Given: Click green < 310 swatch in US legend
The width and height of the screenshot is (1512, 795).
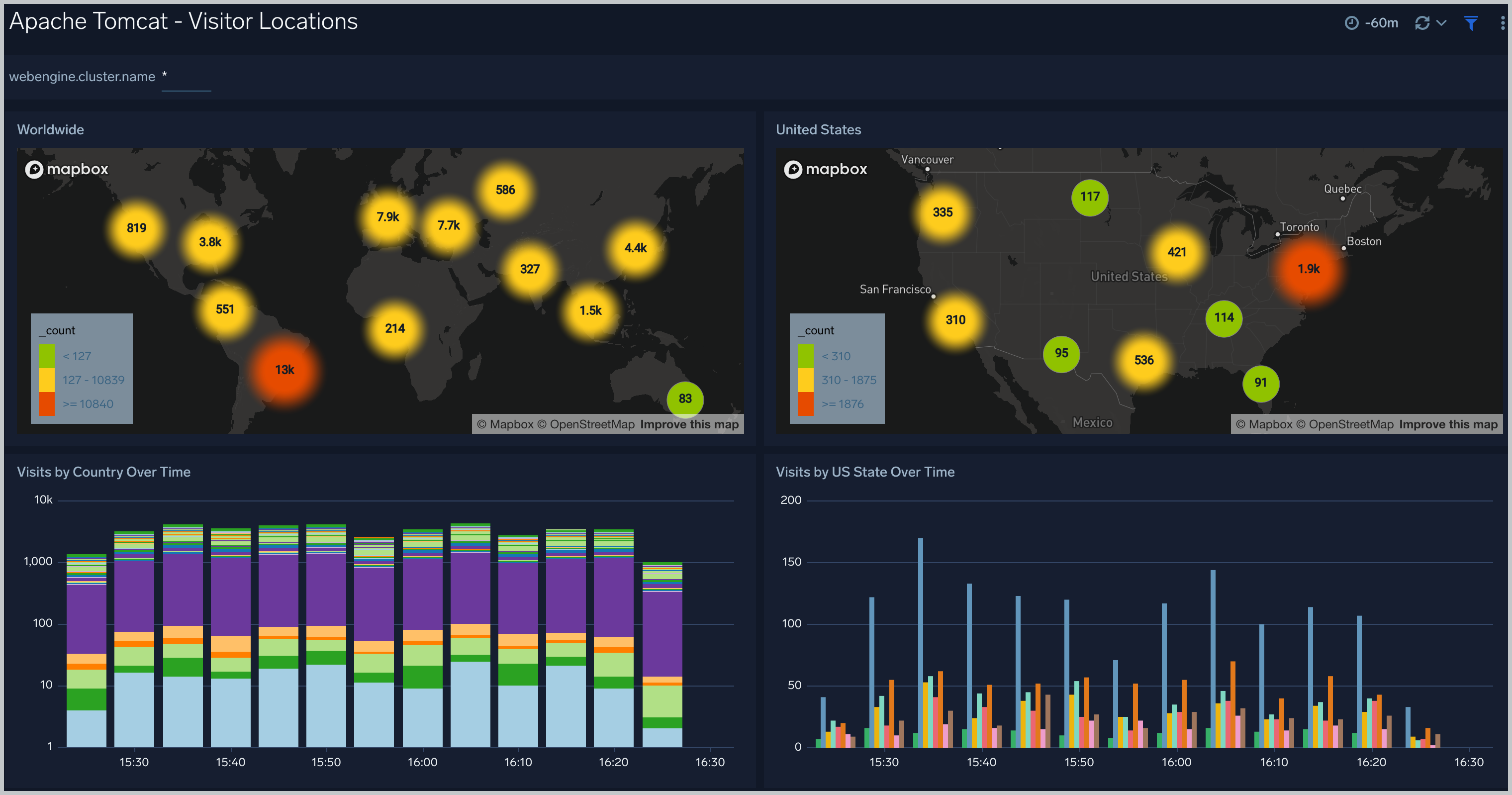Looking at the screenshot, I should [806, 356].
